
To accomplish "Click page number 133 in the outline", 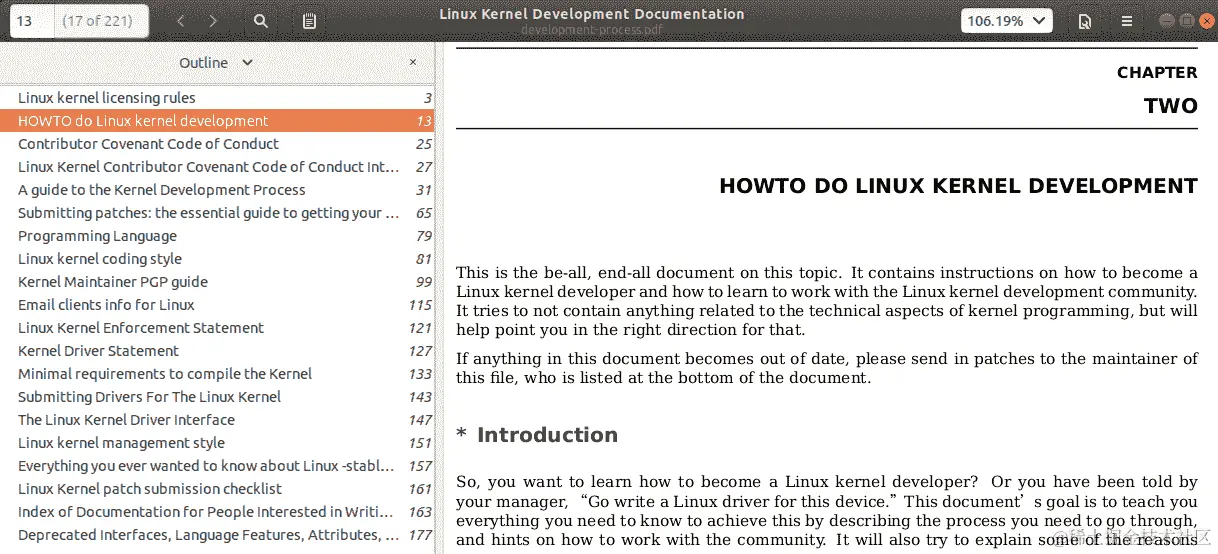I will [420, 374].
